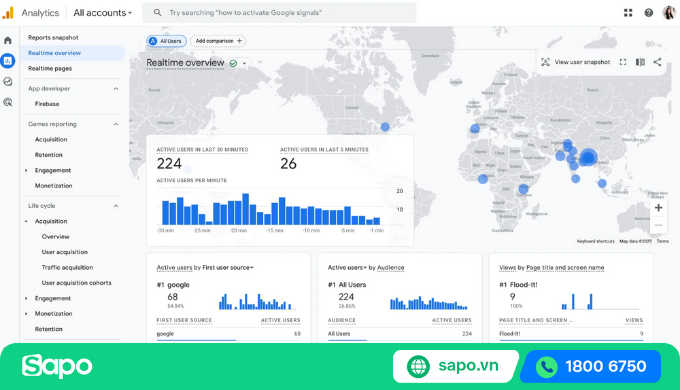Click the largest user bubble over Asia
680x390 pixels.
click(x=588, y=157)
